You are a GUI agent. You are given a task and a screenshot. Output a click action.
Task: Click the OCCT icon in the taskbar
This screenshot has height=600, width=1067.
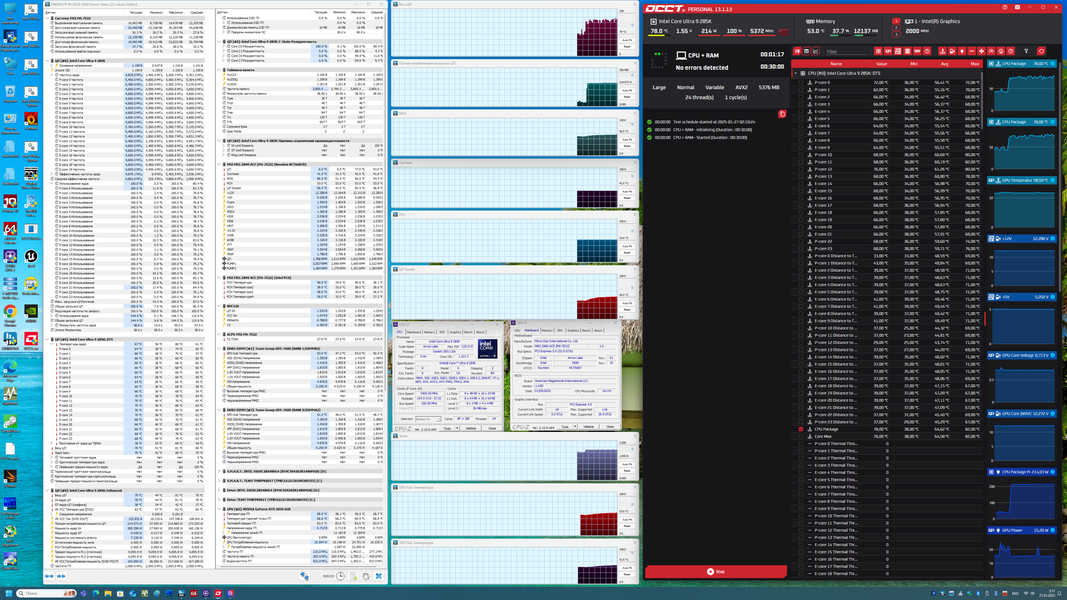pyautogui.click(x=218, y=593)
